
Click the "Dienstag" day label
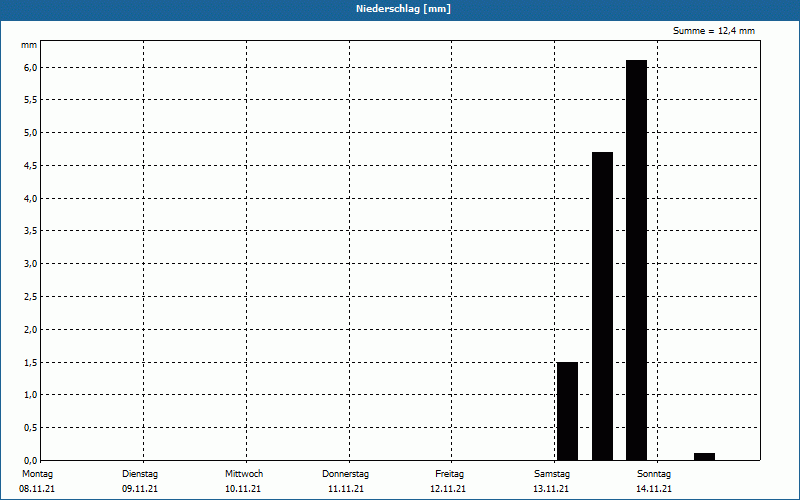tap(140, 474)
